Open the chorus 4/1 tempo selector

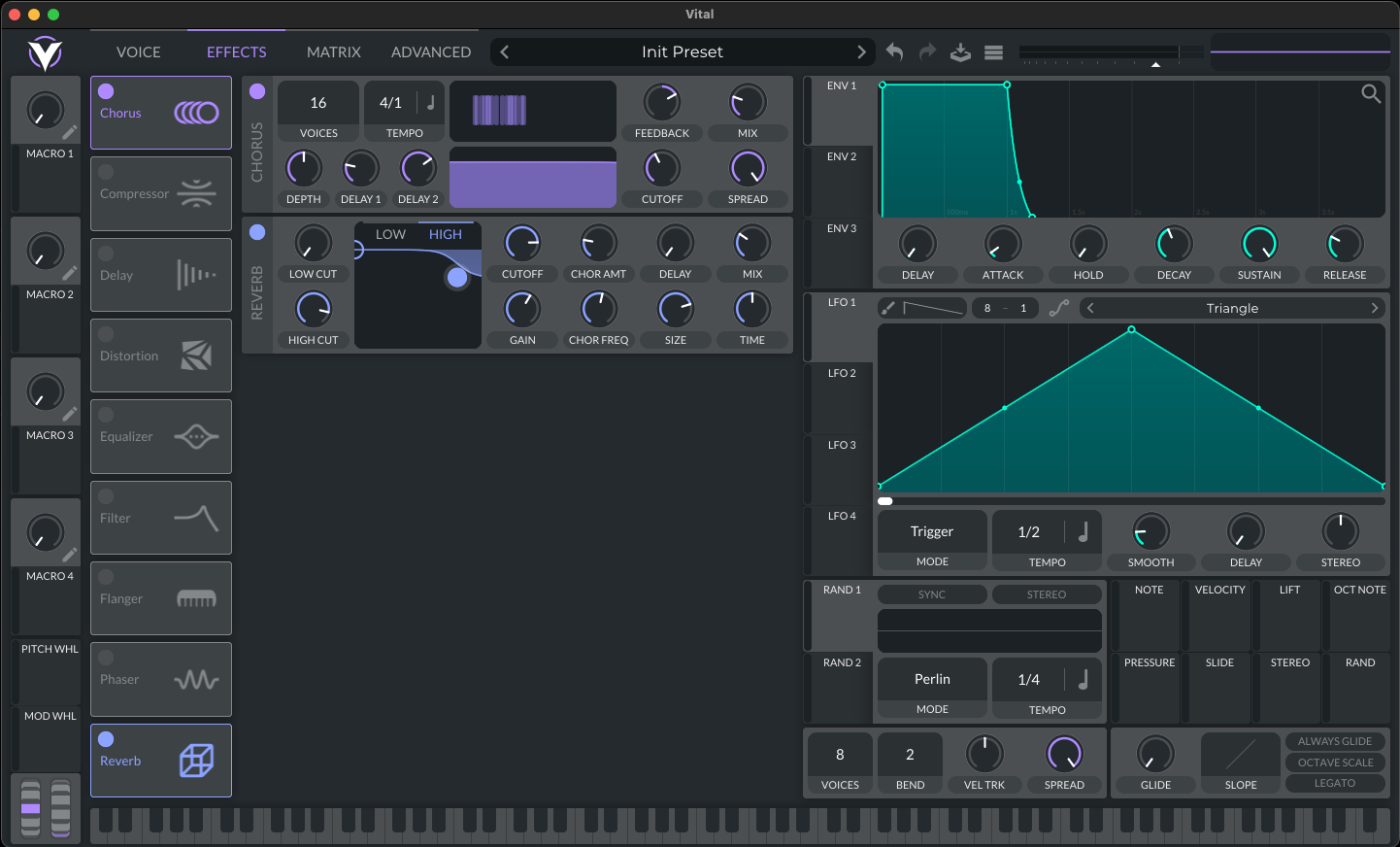click(390, 102)
